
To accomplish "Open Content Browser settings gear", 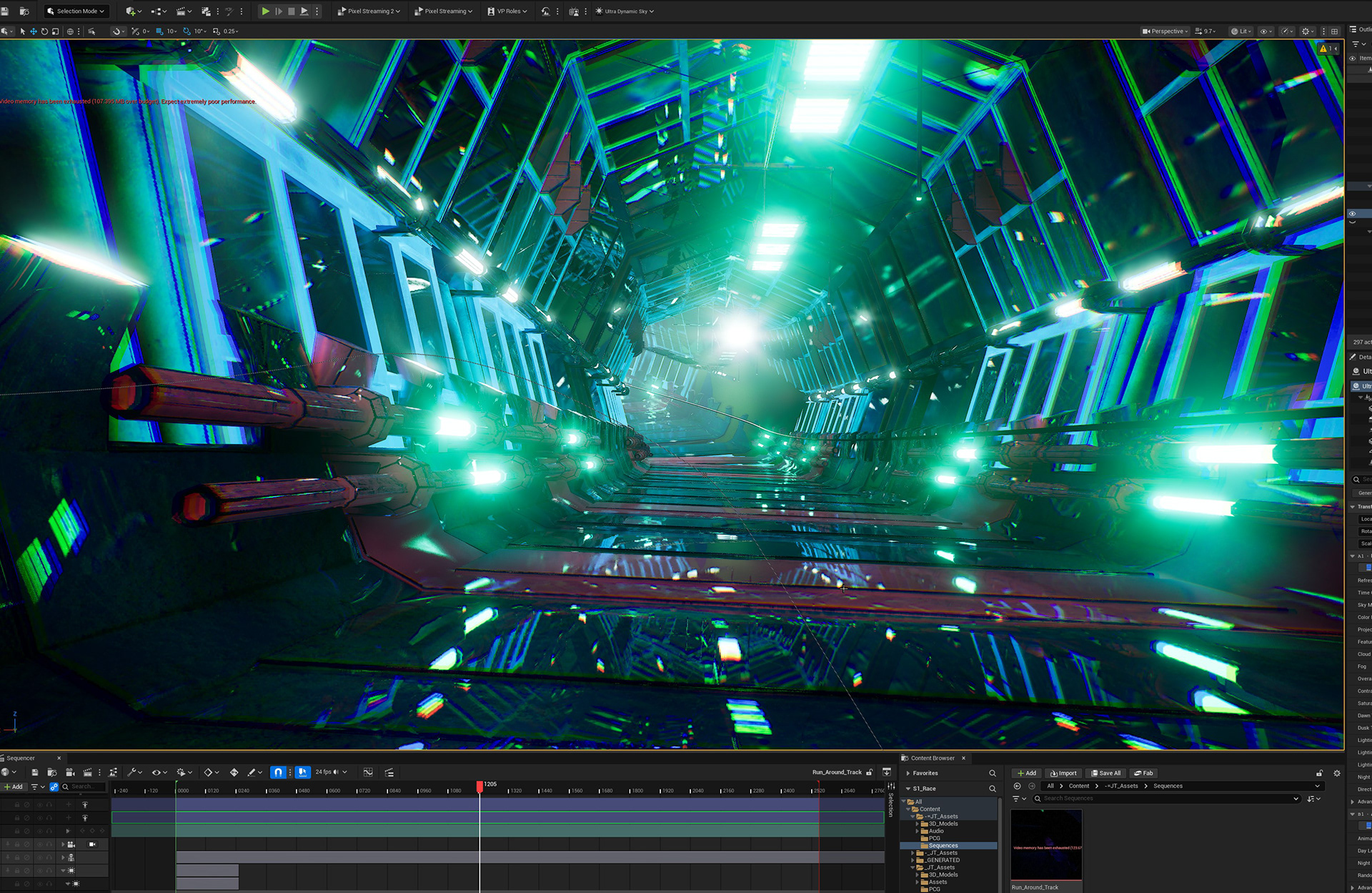I will 1337,773.
